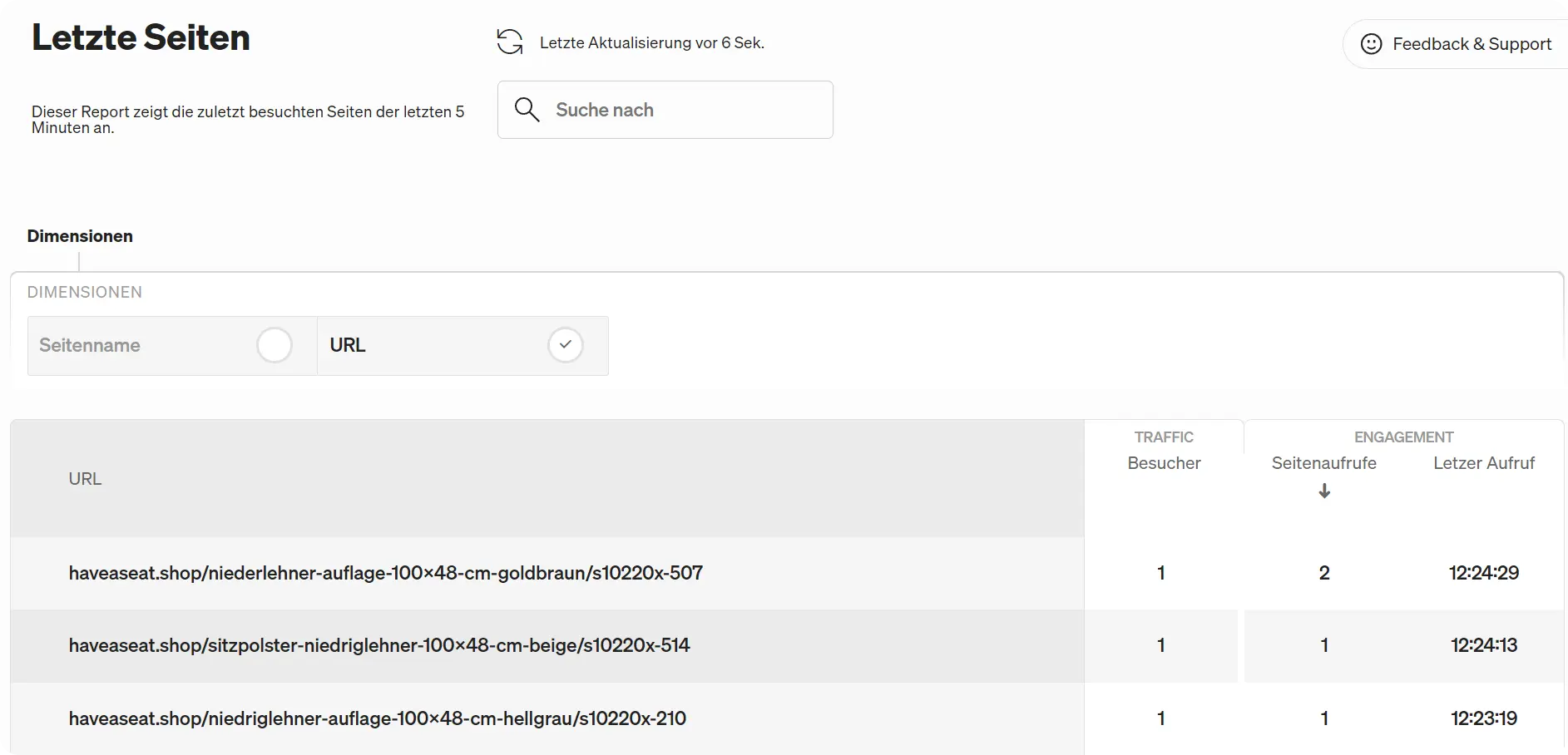The image size is (1568, 755).
Task: Click the Seitenaufrufe column header
Action: (x=1323, y=463)
